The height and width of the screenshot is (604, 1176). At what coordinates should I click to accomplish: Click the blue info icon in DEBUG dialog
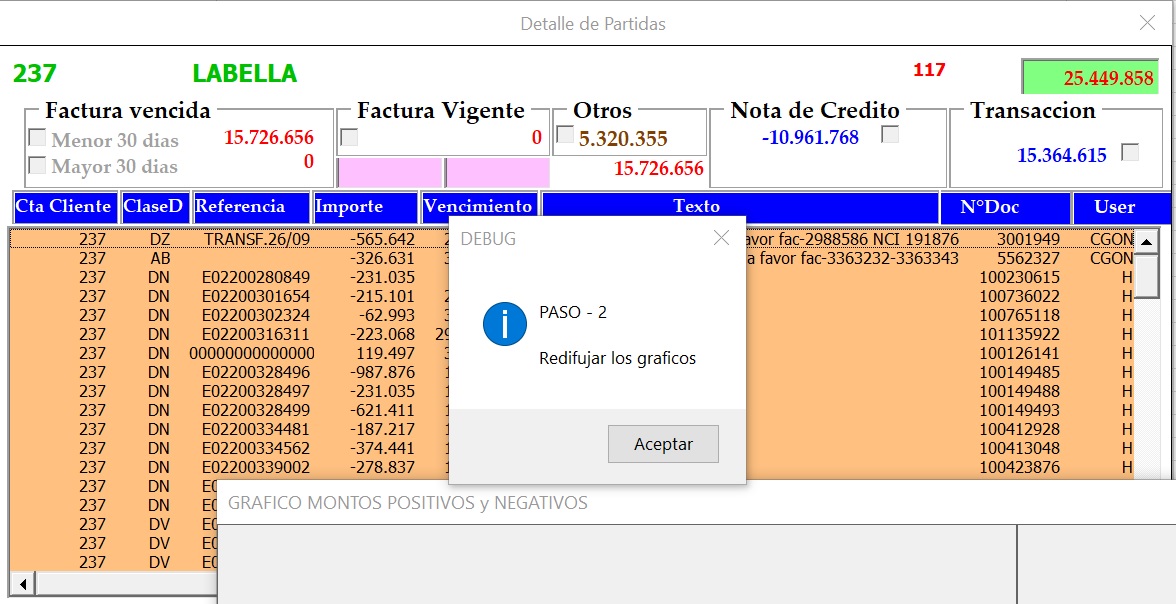coord(504,324)
